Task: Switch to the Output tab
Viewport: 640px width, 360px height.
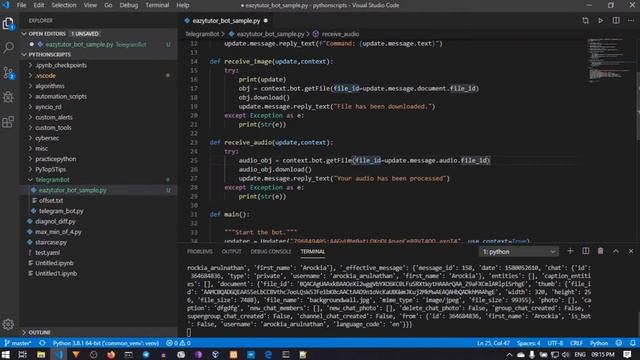Action: pos(231,251)
